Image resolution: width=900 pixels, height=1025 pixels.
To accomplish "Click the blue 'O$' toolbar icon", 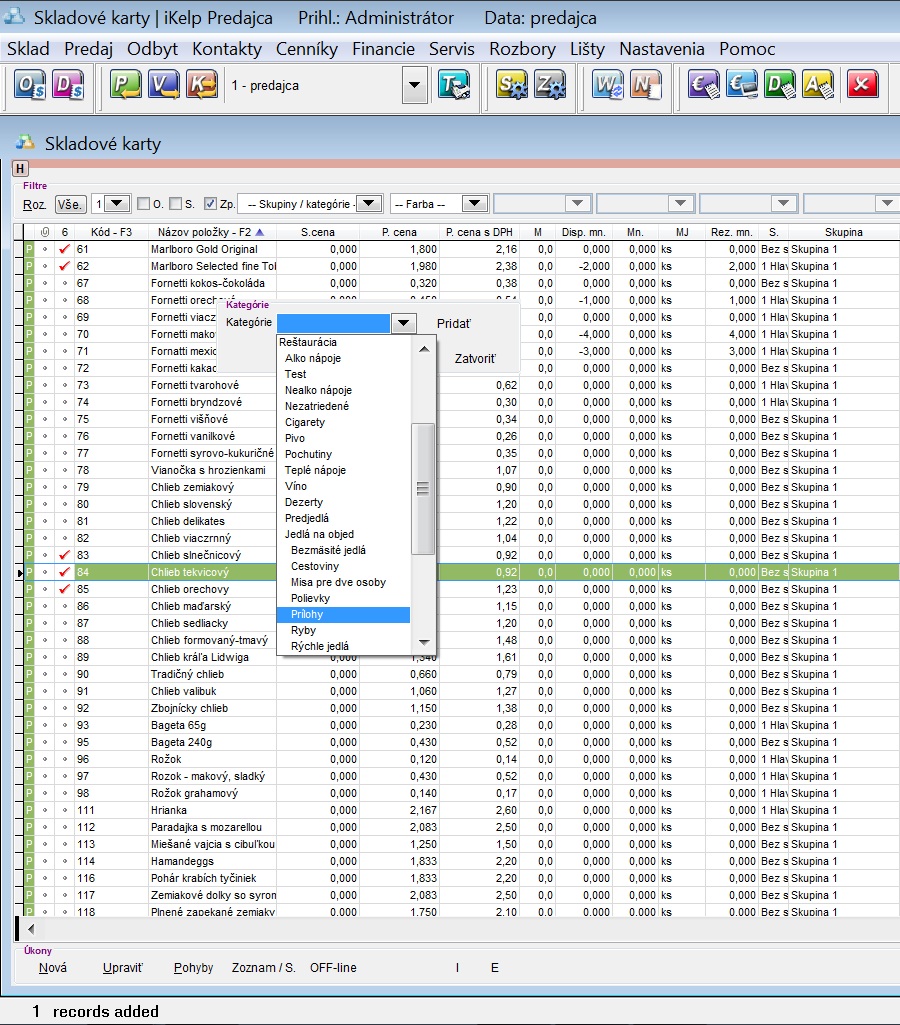I will click(29, 86).
